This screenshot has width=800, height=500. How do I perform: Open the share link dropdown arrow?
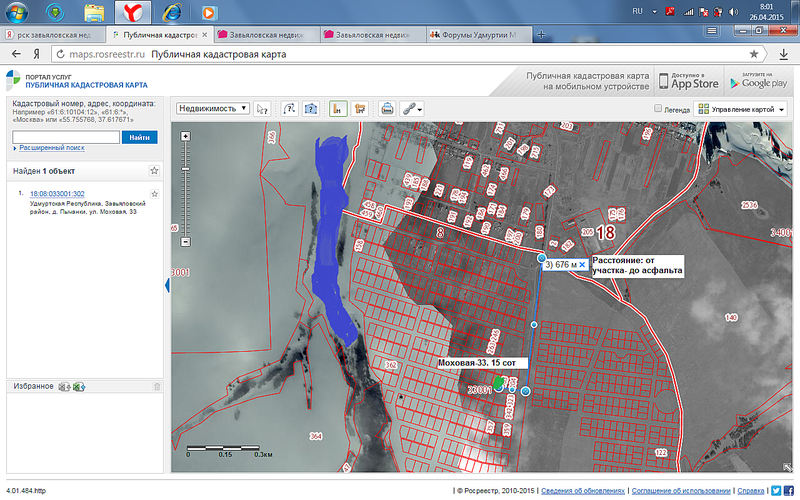click(422, 110)
